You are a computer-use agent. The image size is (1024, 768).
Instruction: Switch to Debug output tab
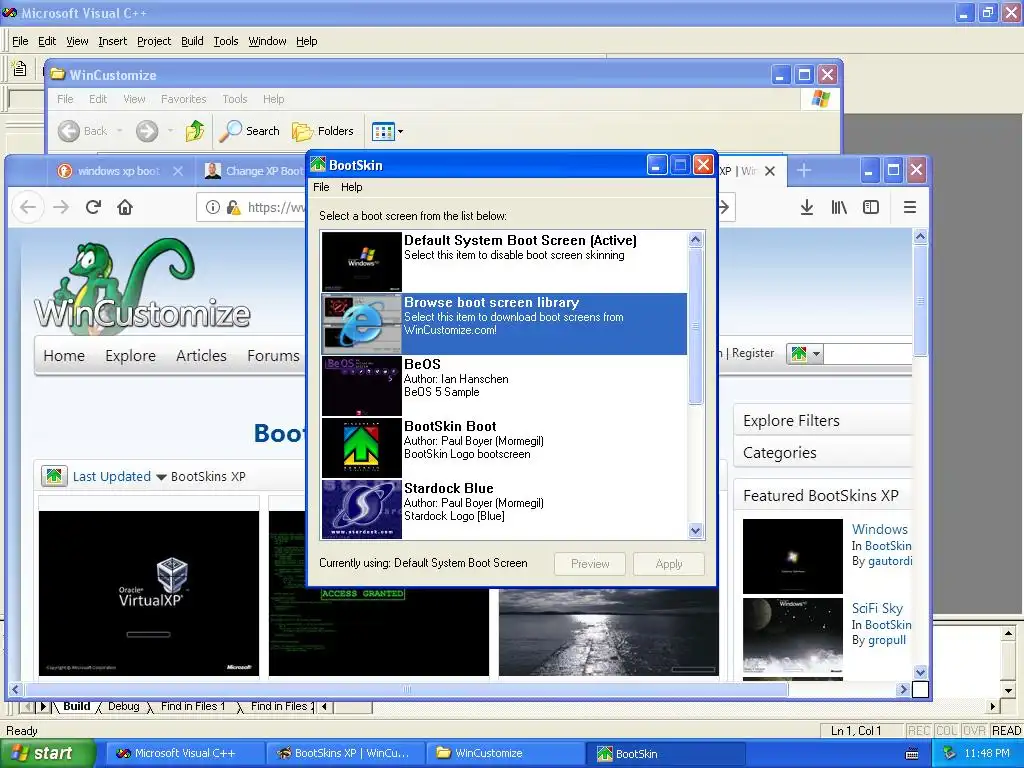click(123, 706)
